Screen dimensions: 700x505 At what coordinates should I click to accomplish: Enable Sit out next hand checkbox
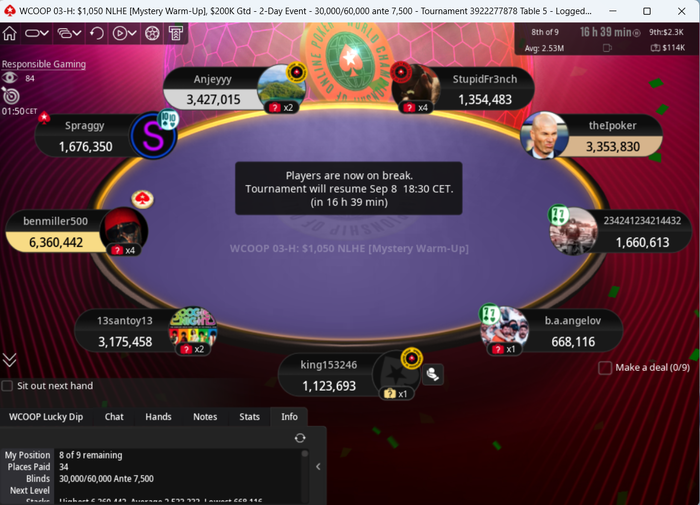pyautogui.click(x=7, y=385)
